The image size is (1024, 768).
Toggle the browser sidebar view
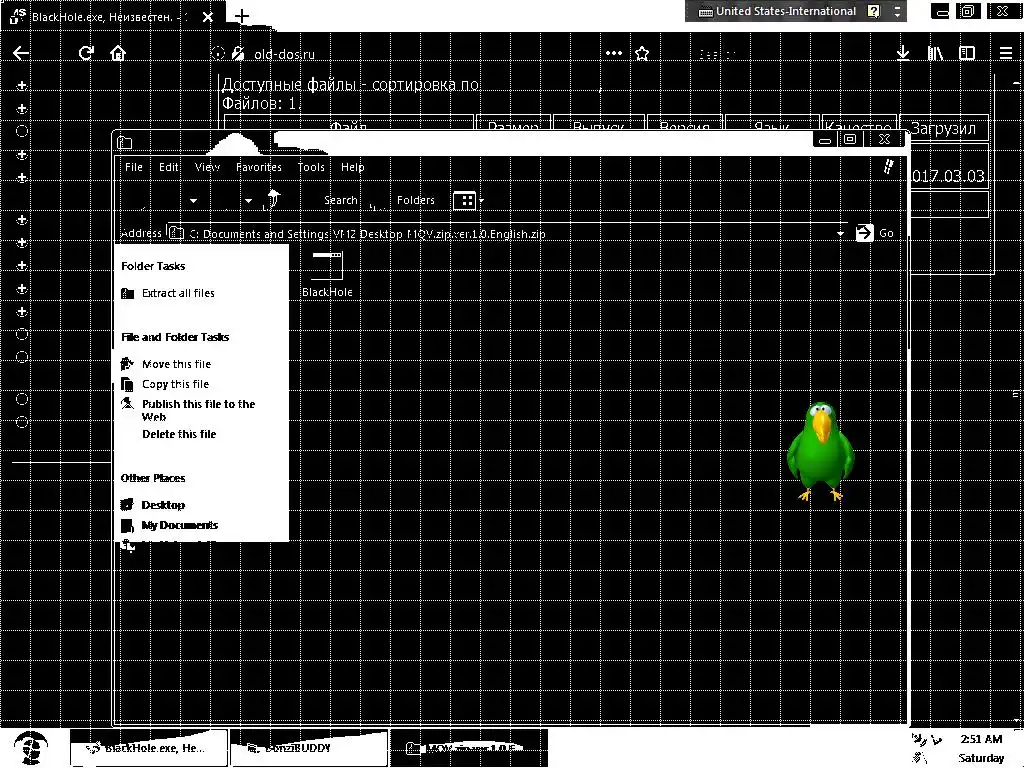tap(967, 53)
